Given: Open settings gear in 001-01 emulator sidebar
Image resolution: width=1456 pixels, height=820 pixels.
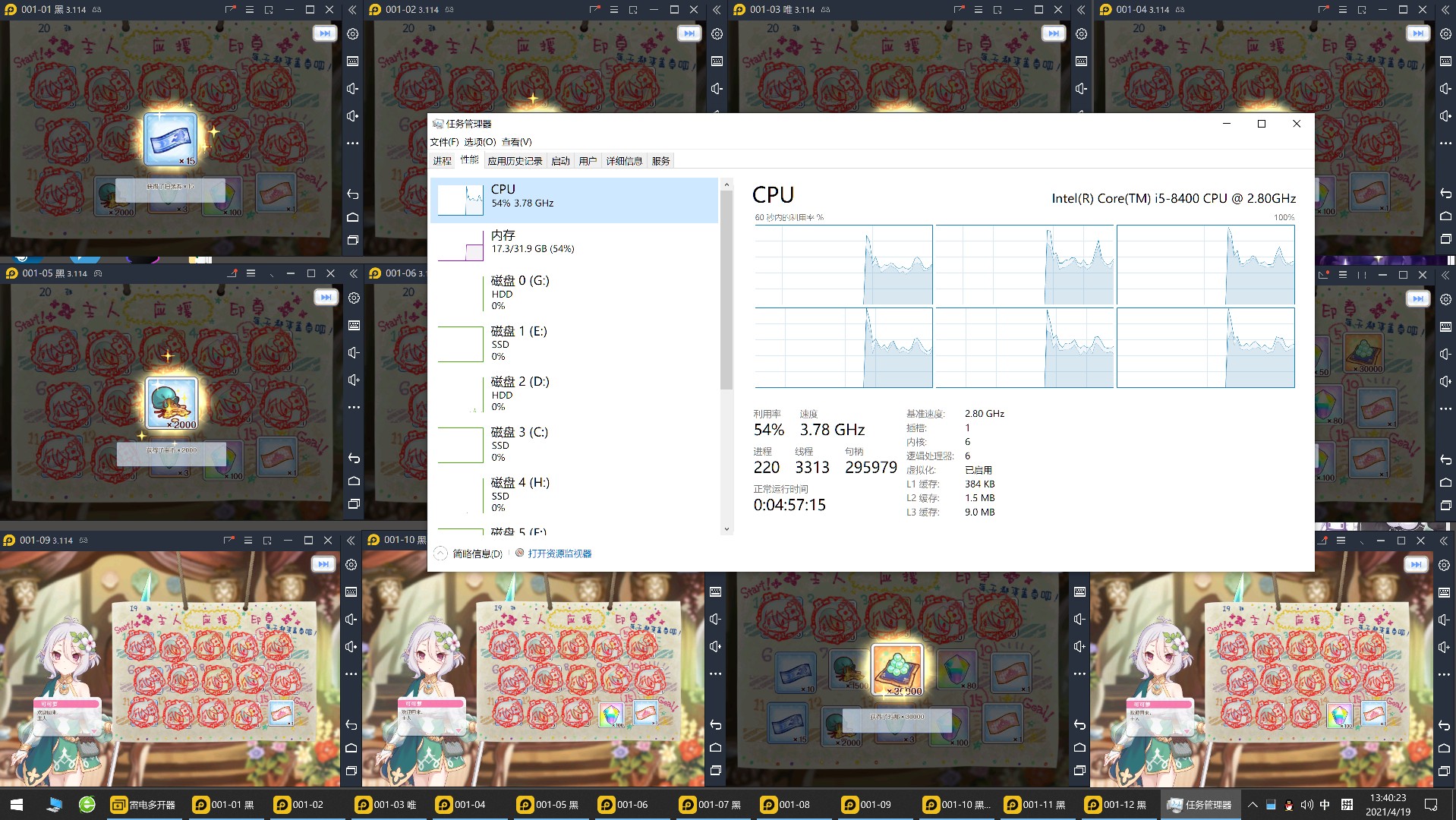Looking at the screenshot, I should click(353, 34).
